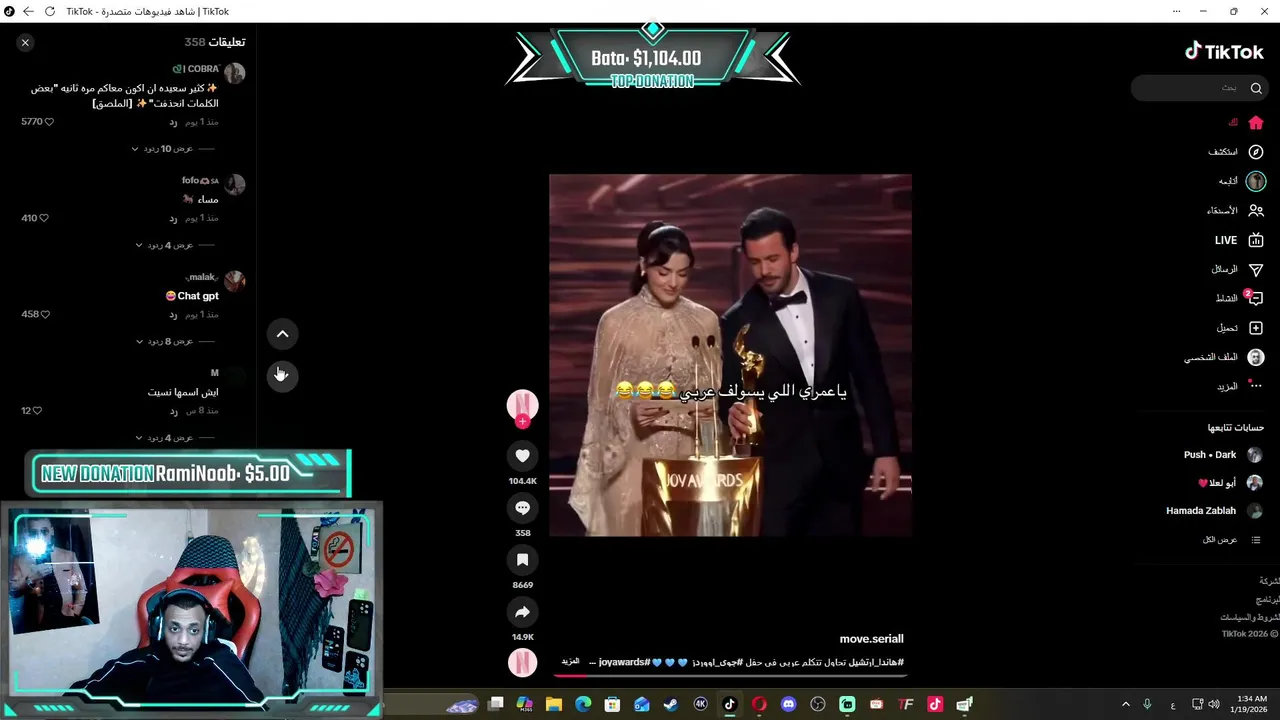This screenshot has height=720, width=1280.
Task: Bookmark the video with 8669 saves
Action: coord(522,560)
